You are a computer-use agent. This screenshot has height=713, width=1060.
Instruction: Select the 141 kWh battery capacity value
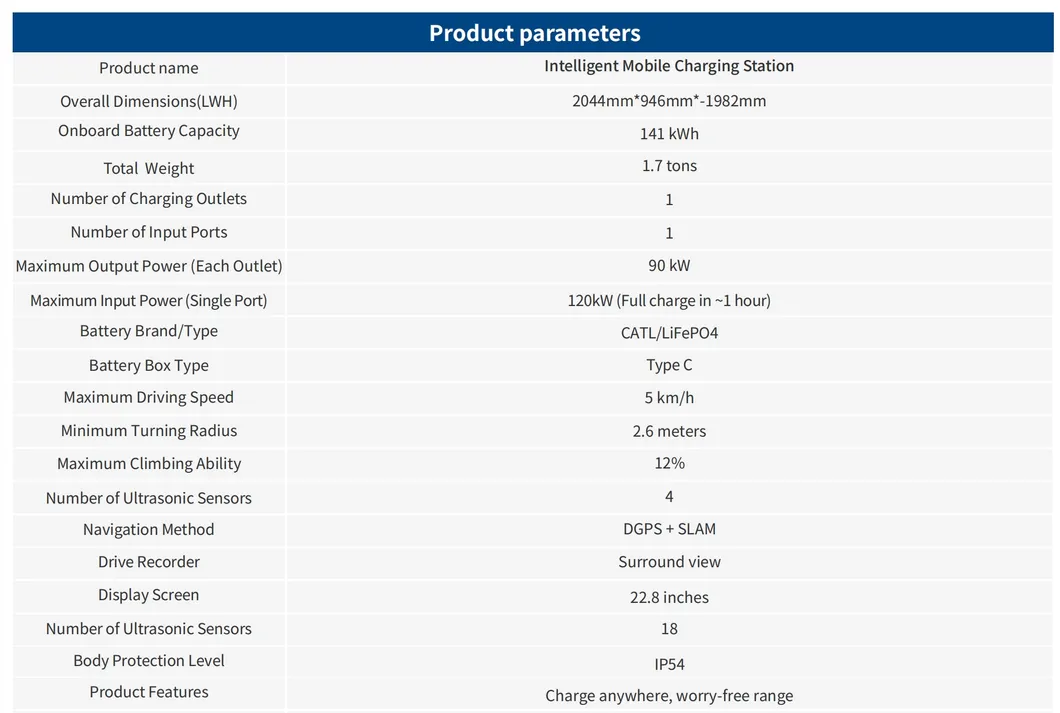tap(669, 133)
